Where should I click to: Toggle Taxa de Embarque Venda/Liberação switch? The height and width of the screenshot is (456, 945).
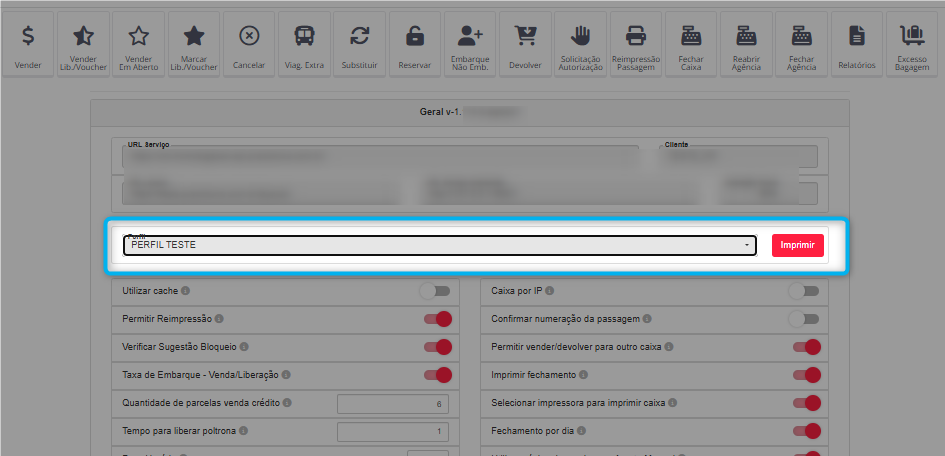coord(438,375)
